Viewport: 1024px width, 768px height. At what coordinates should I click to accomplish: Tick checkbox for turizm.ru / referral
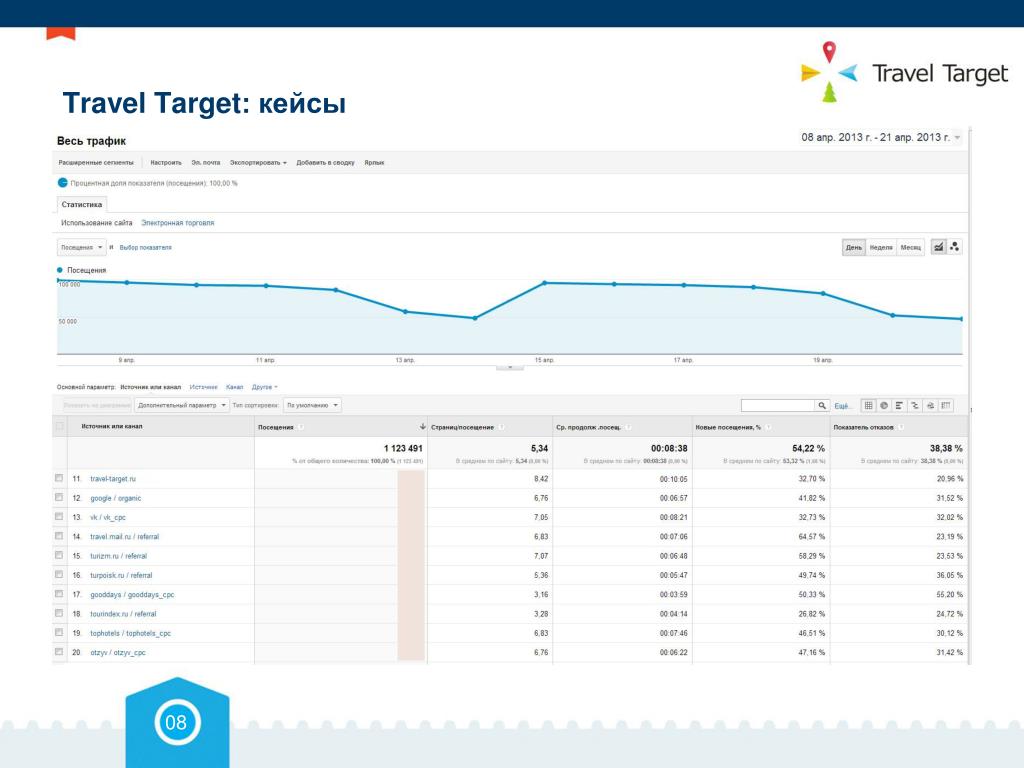59,555
